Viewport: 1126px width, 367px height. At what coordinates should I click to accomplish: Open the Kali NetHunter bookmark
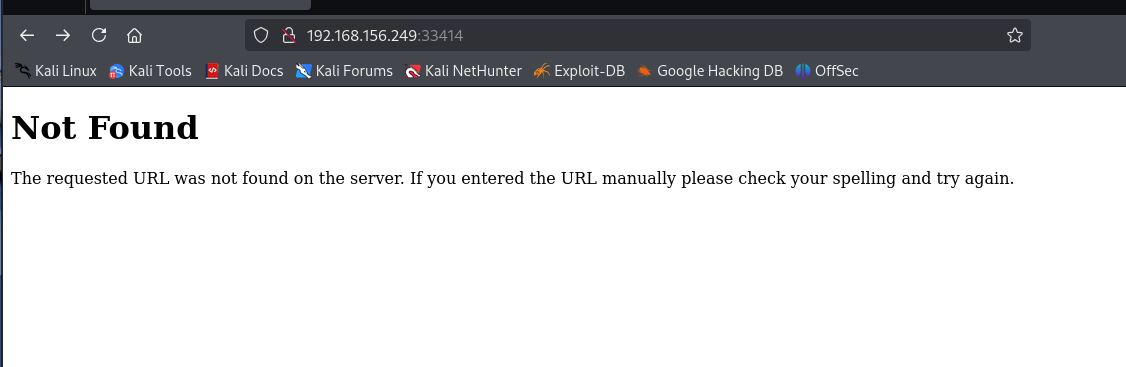point(463,71)
